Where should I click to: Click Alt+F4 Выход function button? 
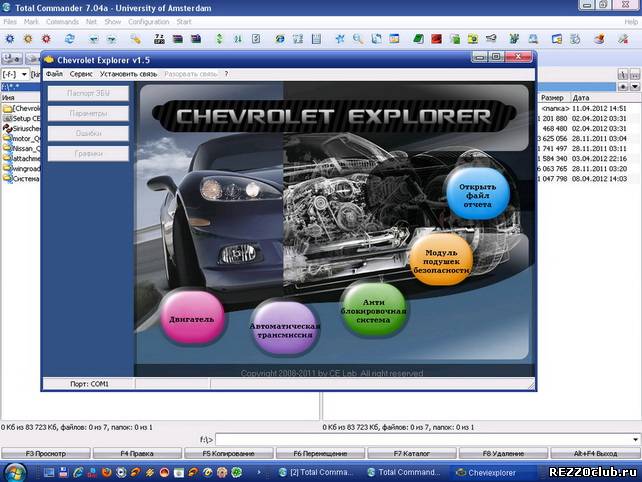pos(595,453)
